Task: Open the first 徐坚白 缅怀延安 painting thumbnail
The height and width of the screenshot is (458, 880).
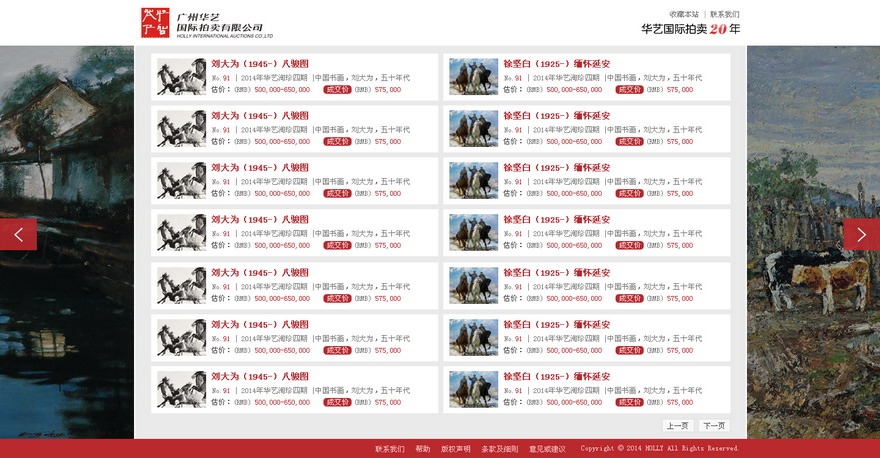Action: pyautogui.click(x=473, y=77)
